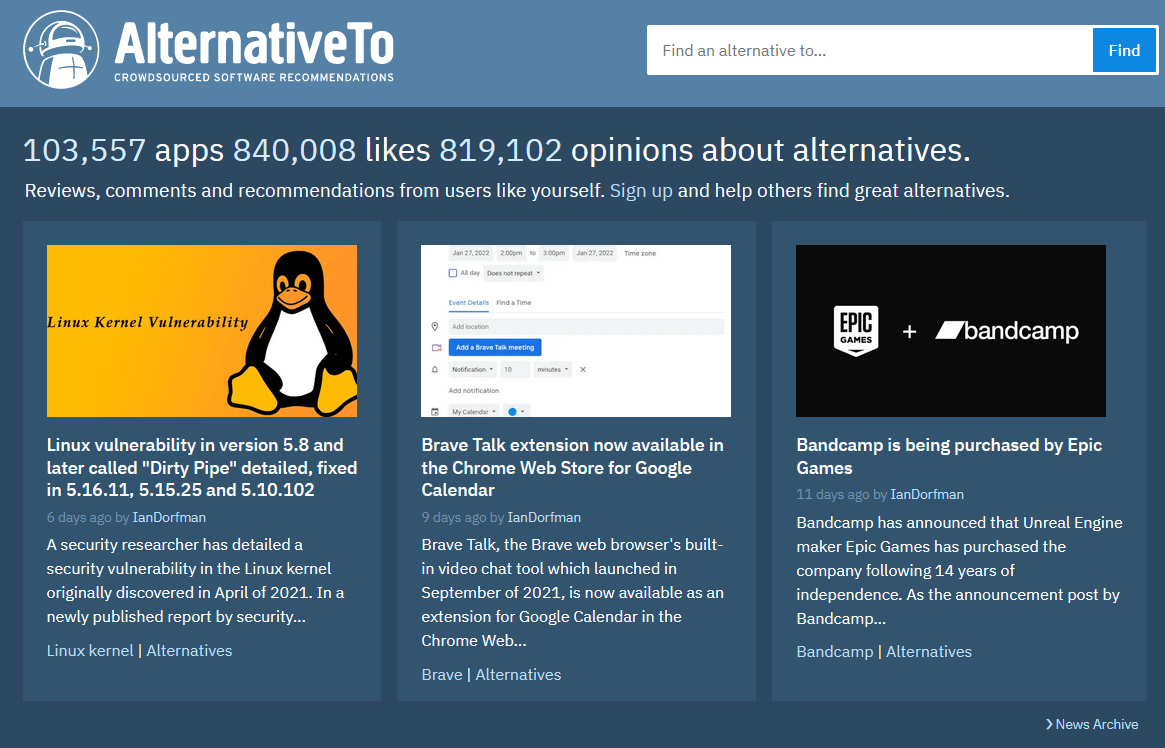Click the 'Bandcamp has announced that Unreal Engine' excerpt
Viewport: 1165px width, 748px height.
click(959, 570)
